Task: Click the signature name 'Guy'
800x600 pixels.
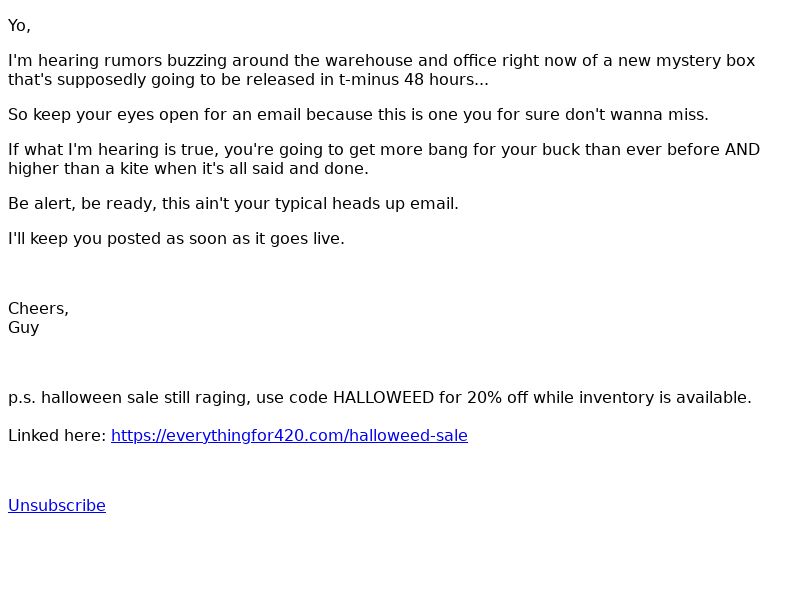Action: 23,328
